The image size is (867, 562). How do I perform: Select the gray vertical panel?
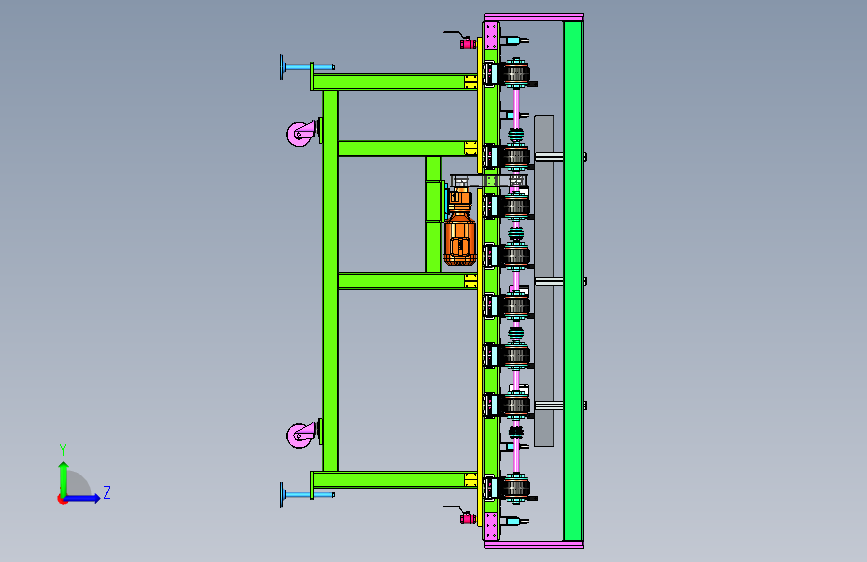pyautogui.click(x=544, y=280)
